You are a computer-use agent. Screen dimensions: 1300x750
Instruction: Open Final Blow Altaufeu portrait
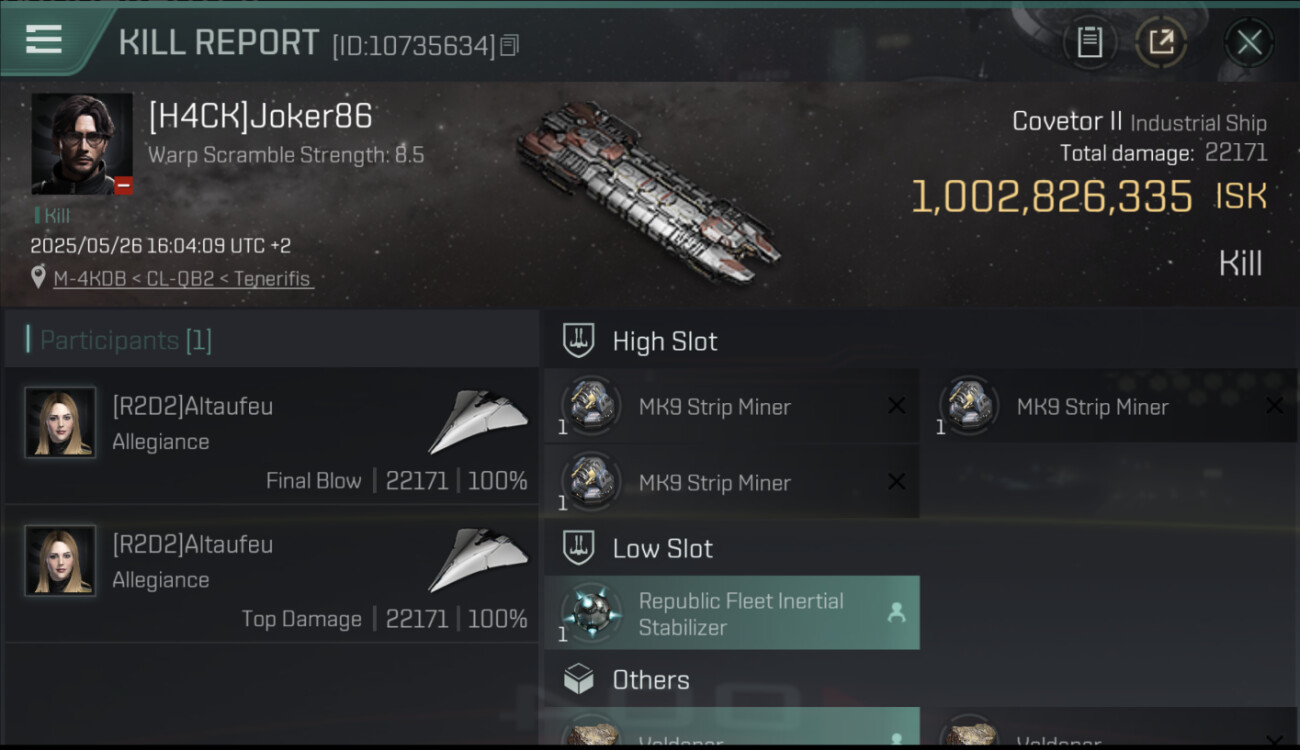60,423
